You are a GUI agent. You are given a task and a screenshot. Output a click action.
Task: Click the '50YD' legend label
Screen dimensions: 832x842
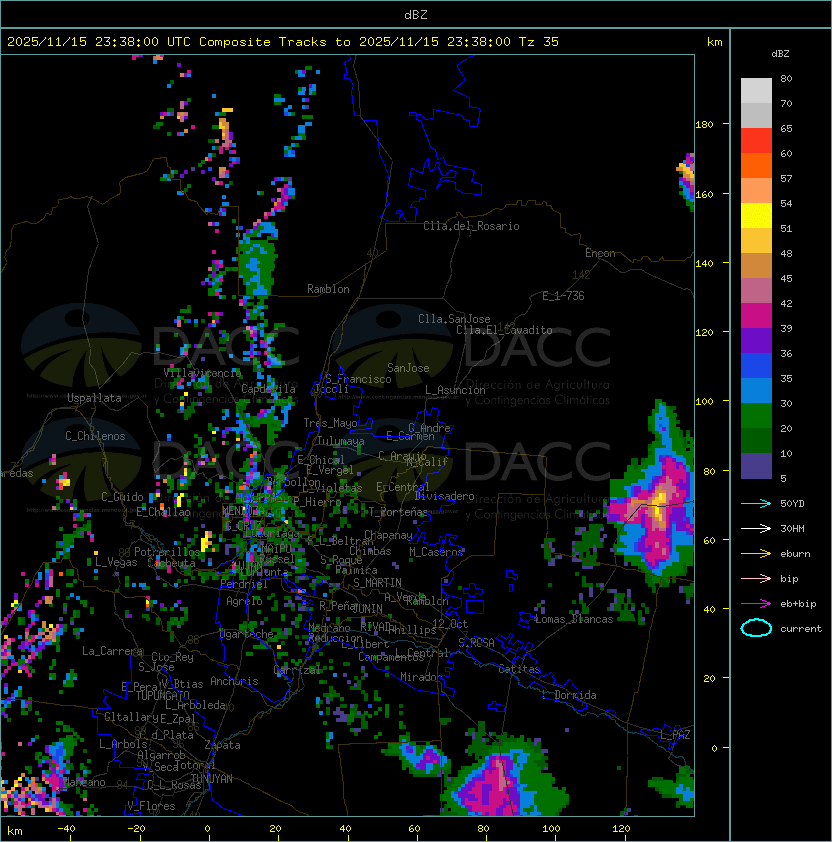pos(792,504)
